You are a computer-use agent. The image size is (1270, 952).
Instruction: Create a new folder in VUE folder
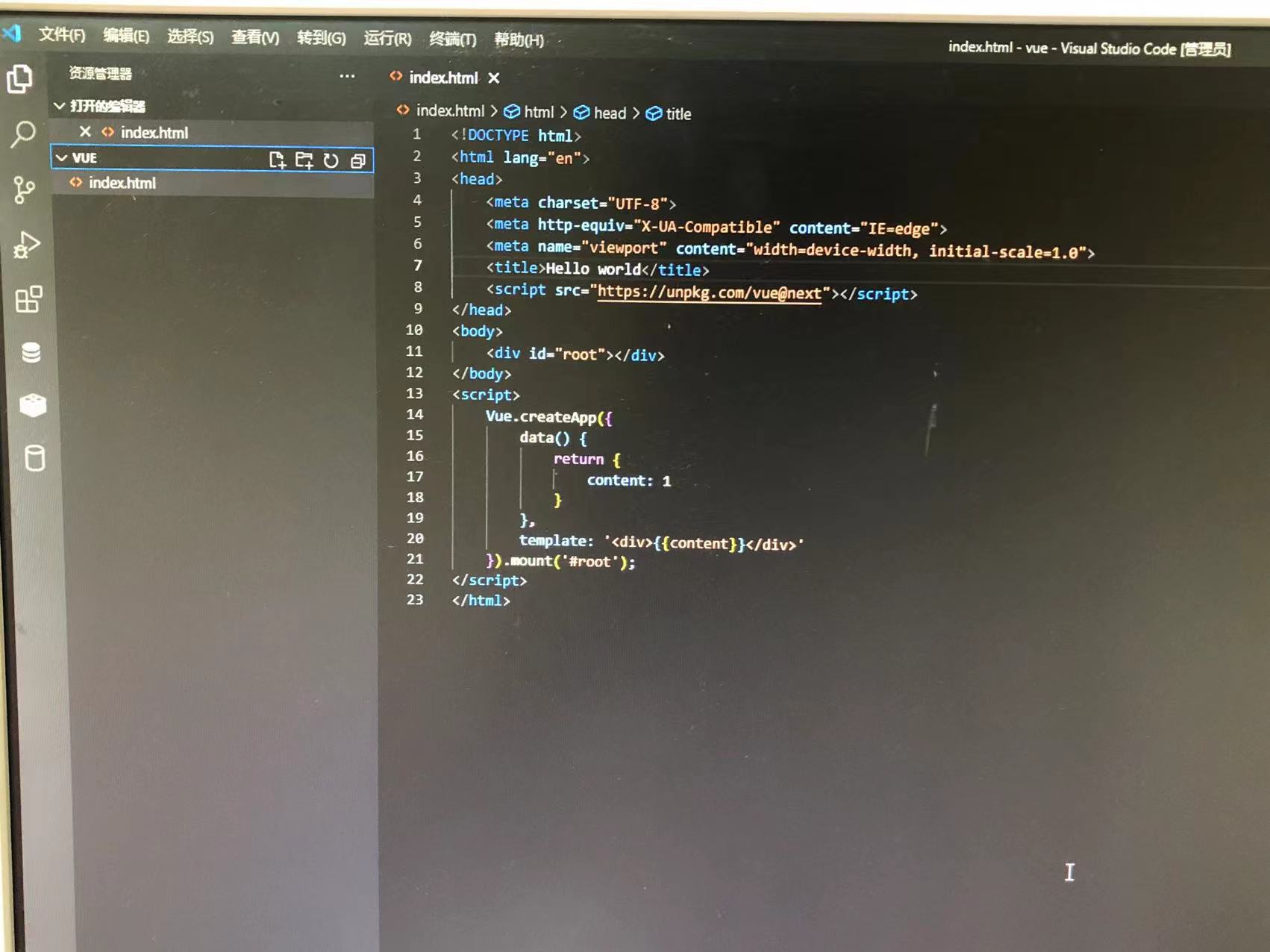304,160
